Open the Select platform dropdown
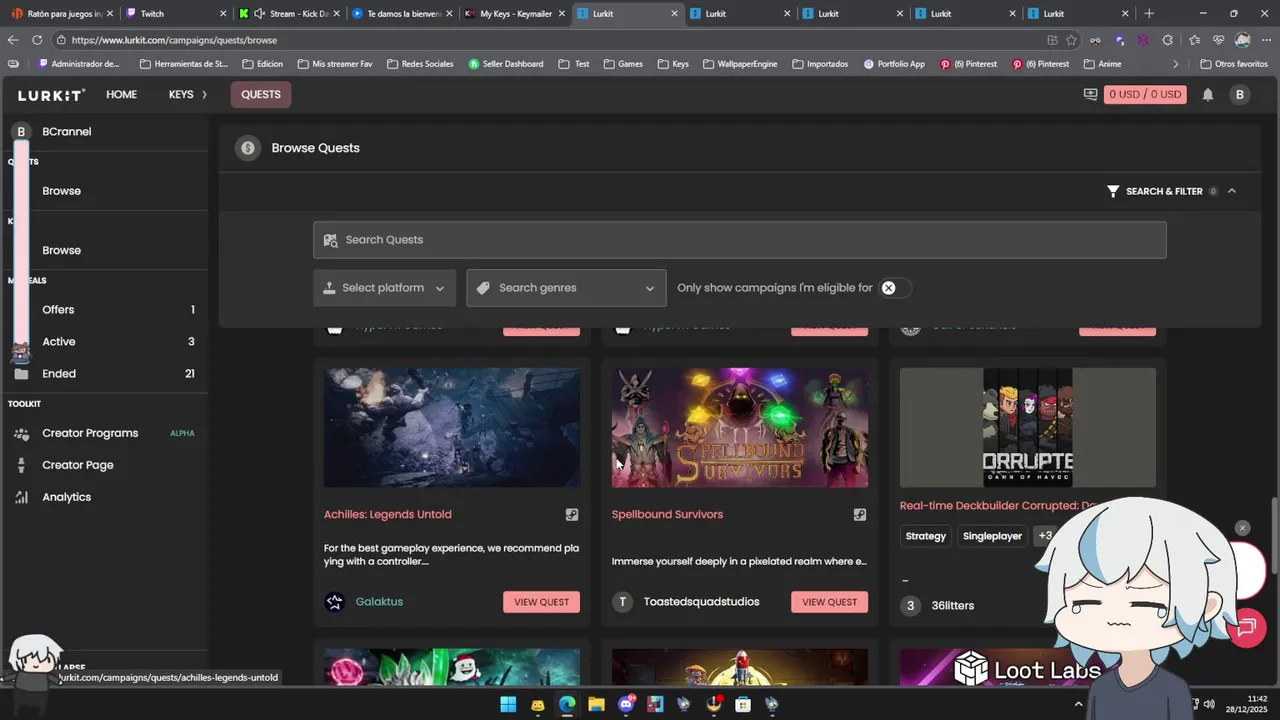1280x720 pixels. [x=384, y=288]
